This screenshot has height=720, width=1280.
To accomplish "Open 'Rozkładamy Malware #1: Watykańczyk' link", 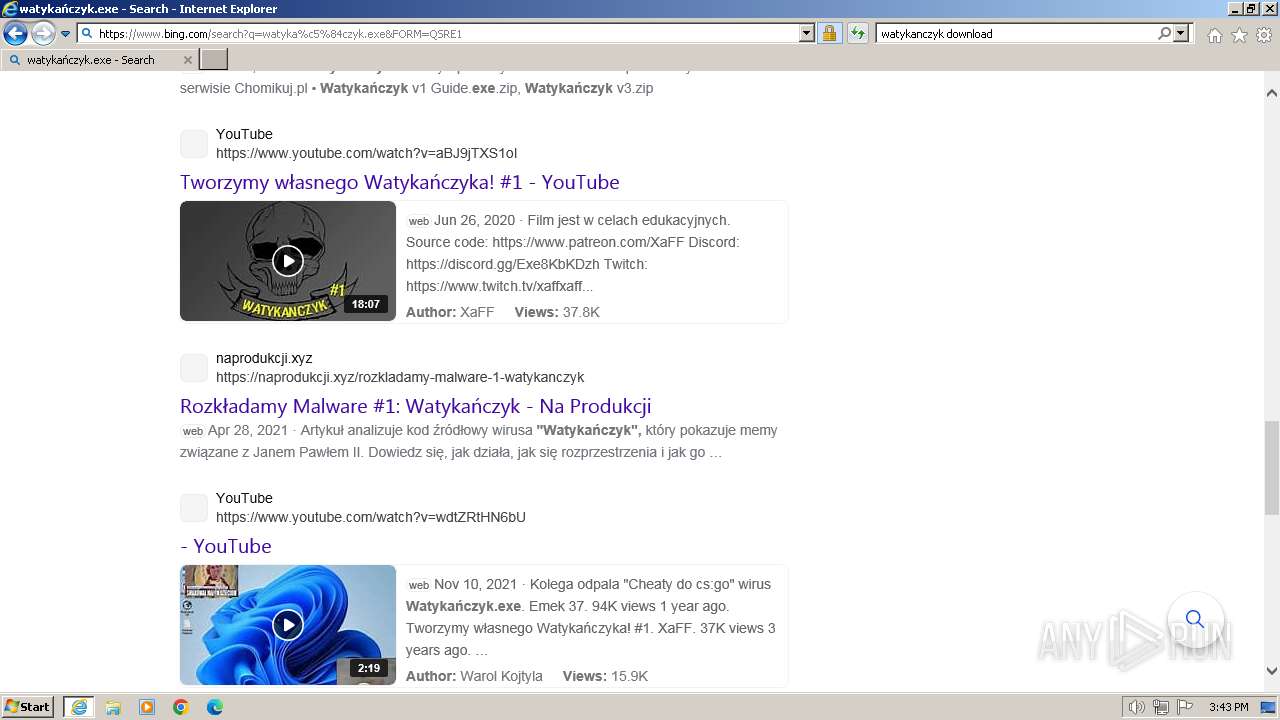I will click(x=415, y=406).
